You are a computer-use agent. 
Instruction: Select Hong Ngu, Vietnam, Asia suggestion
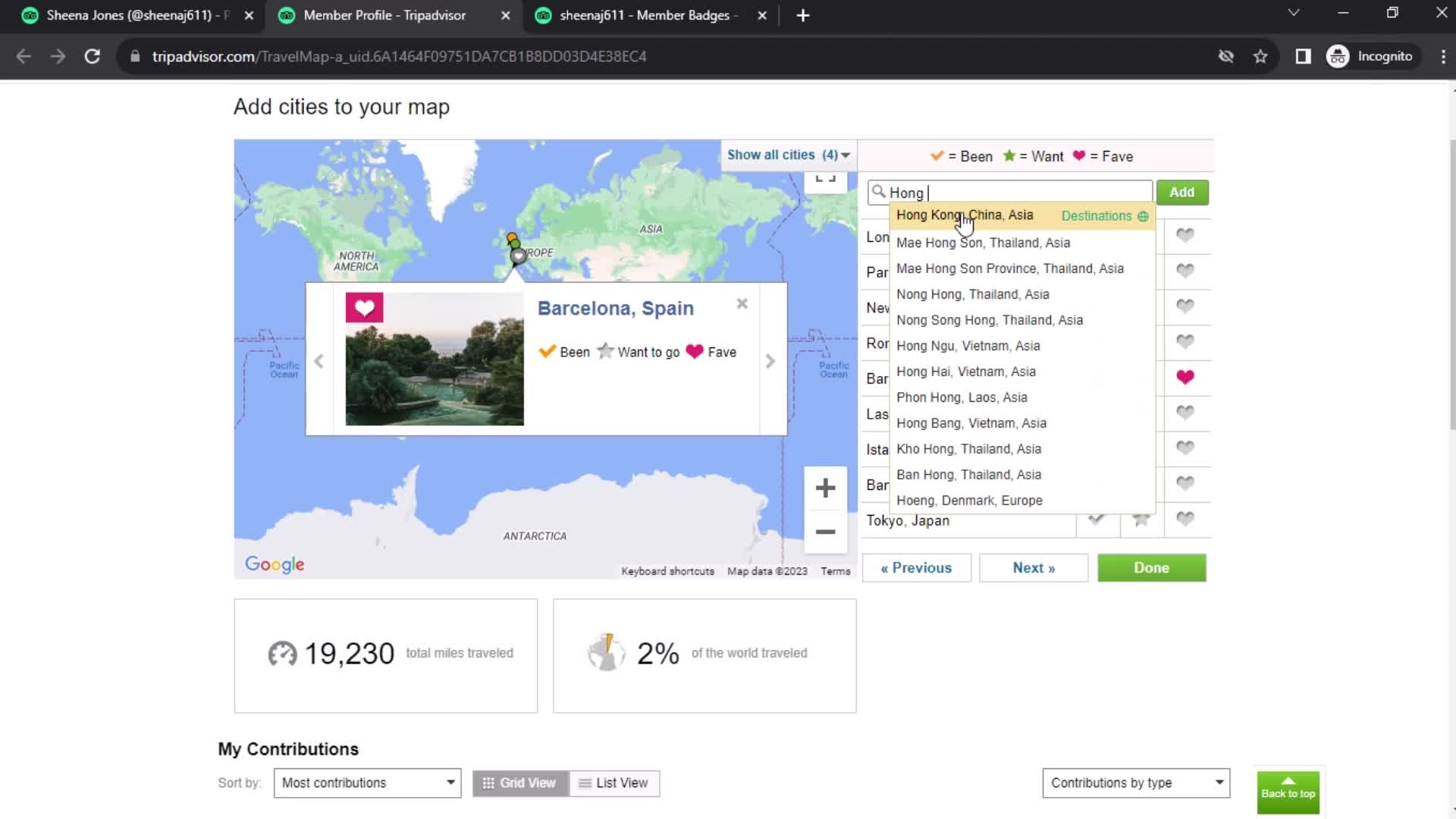(x=1022, y=346)
